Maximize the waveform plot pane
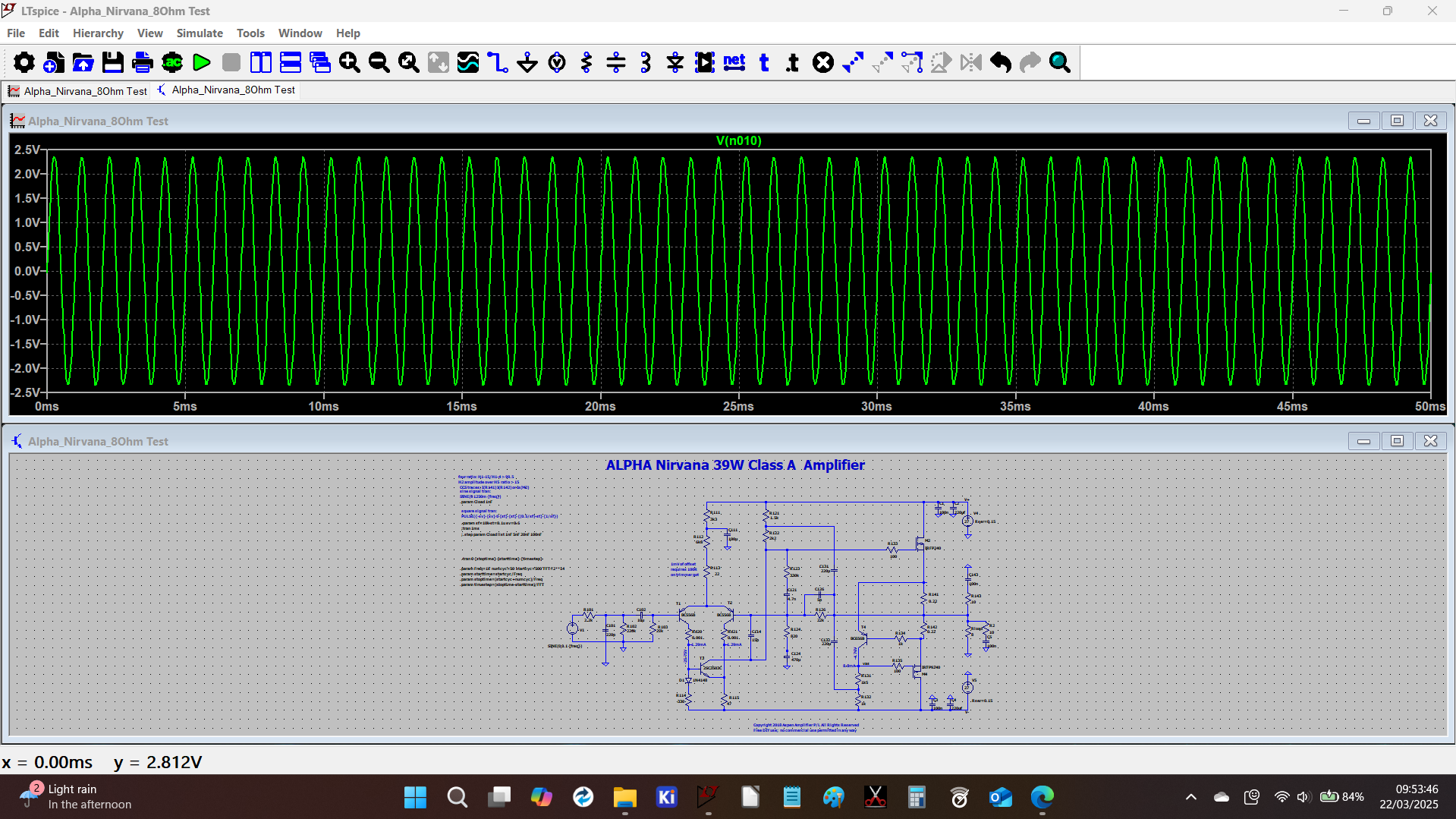This screenshot has height=819, width=1456. click(x=1397, y=121)
